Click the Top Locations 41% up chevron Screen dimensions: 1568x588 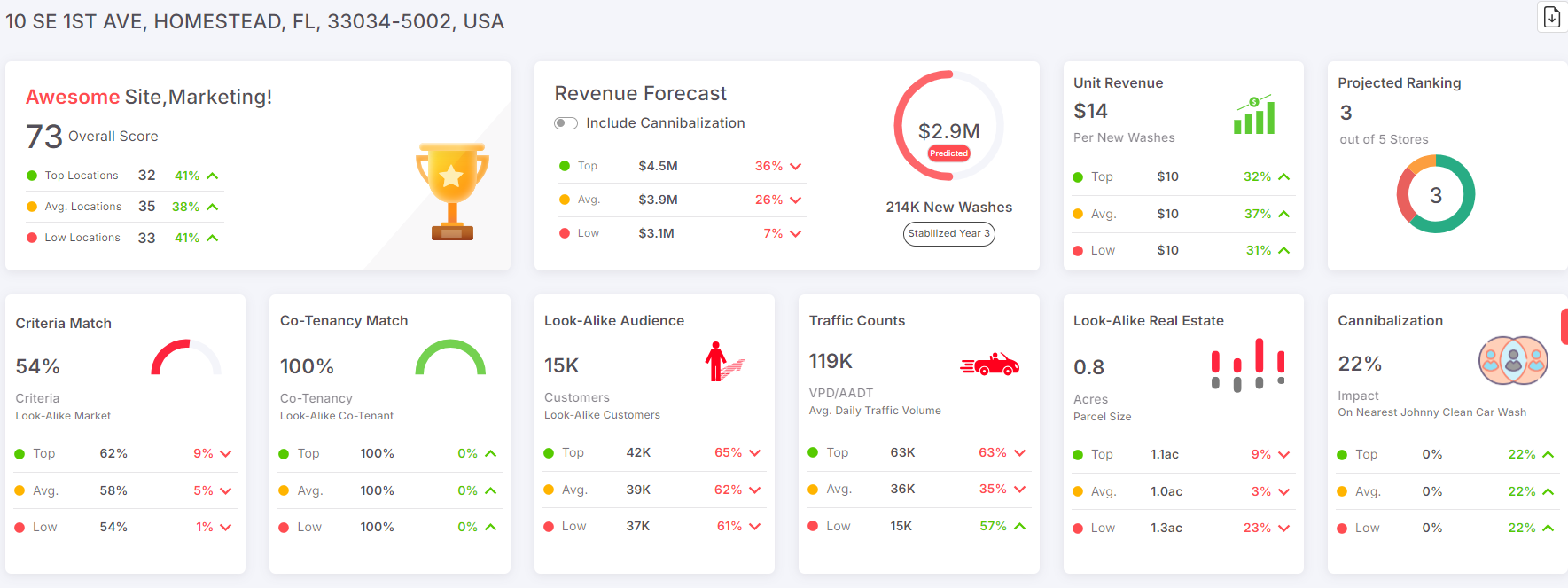(x=213, y=176)
